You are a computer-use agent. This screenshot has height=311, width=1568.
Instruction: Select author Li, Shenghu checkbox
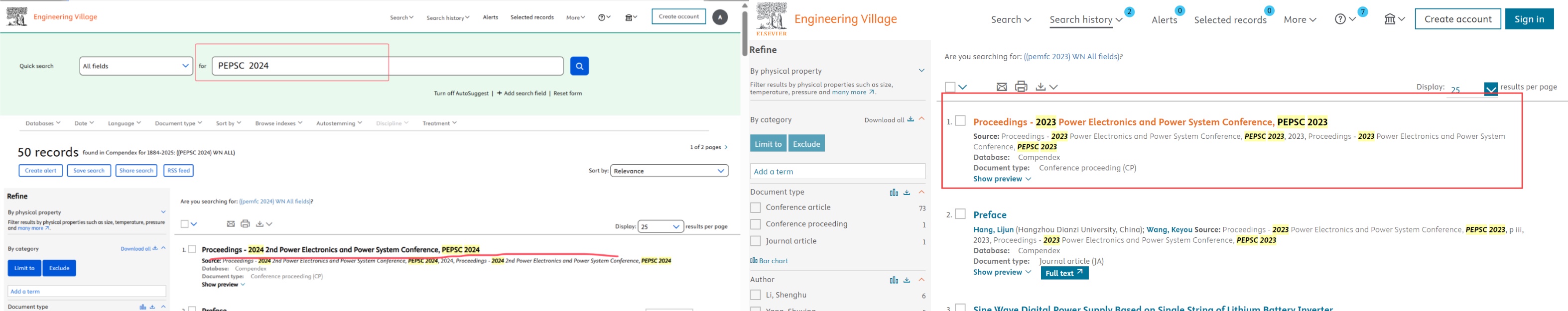pyautogui.click(x=756, y=295)
